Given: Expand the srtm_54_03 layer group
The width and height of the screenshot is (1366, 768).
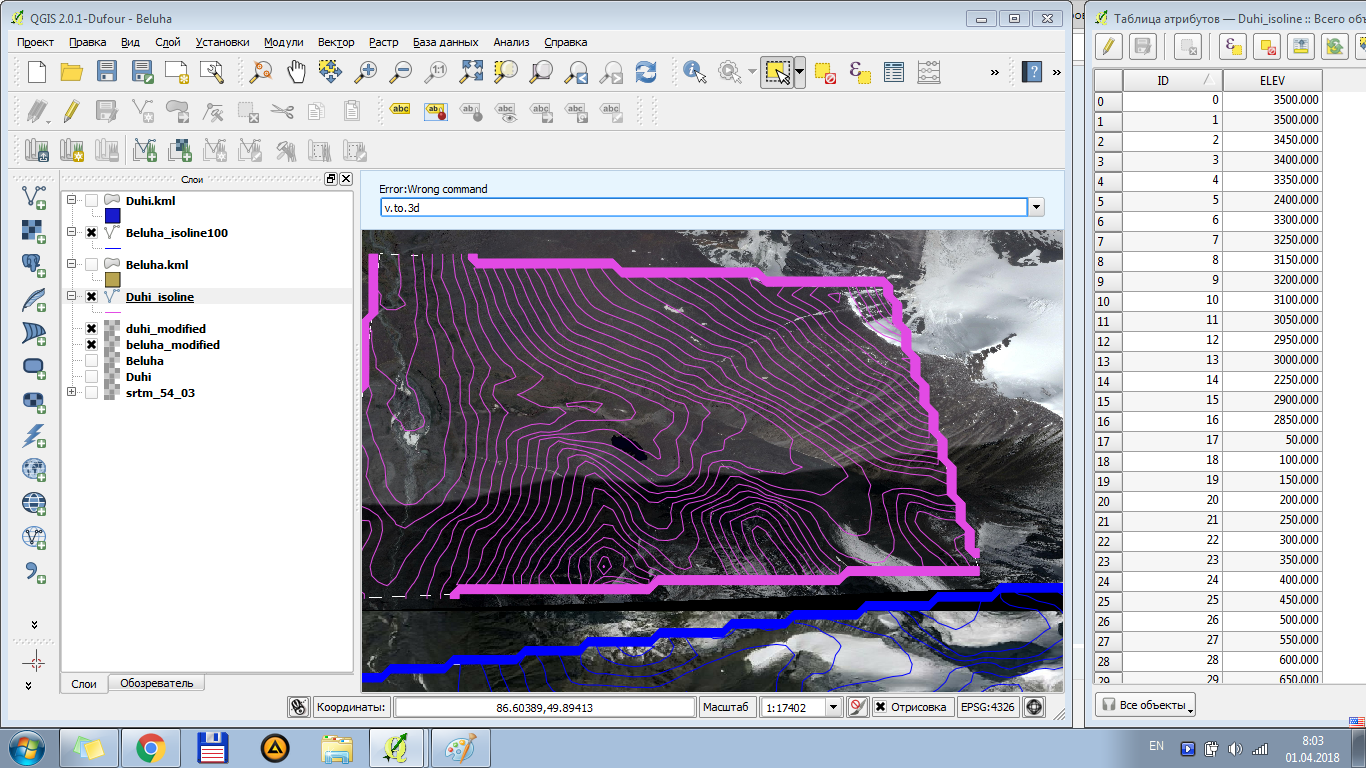Looking at the screenshot, I should 72,393.
